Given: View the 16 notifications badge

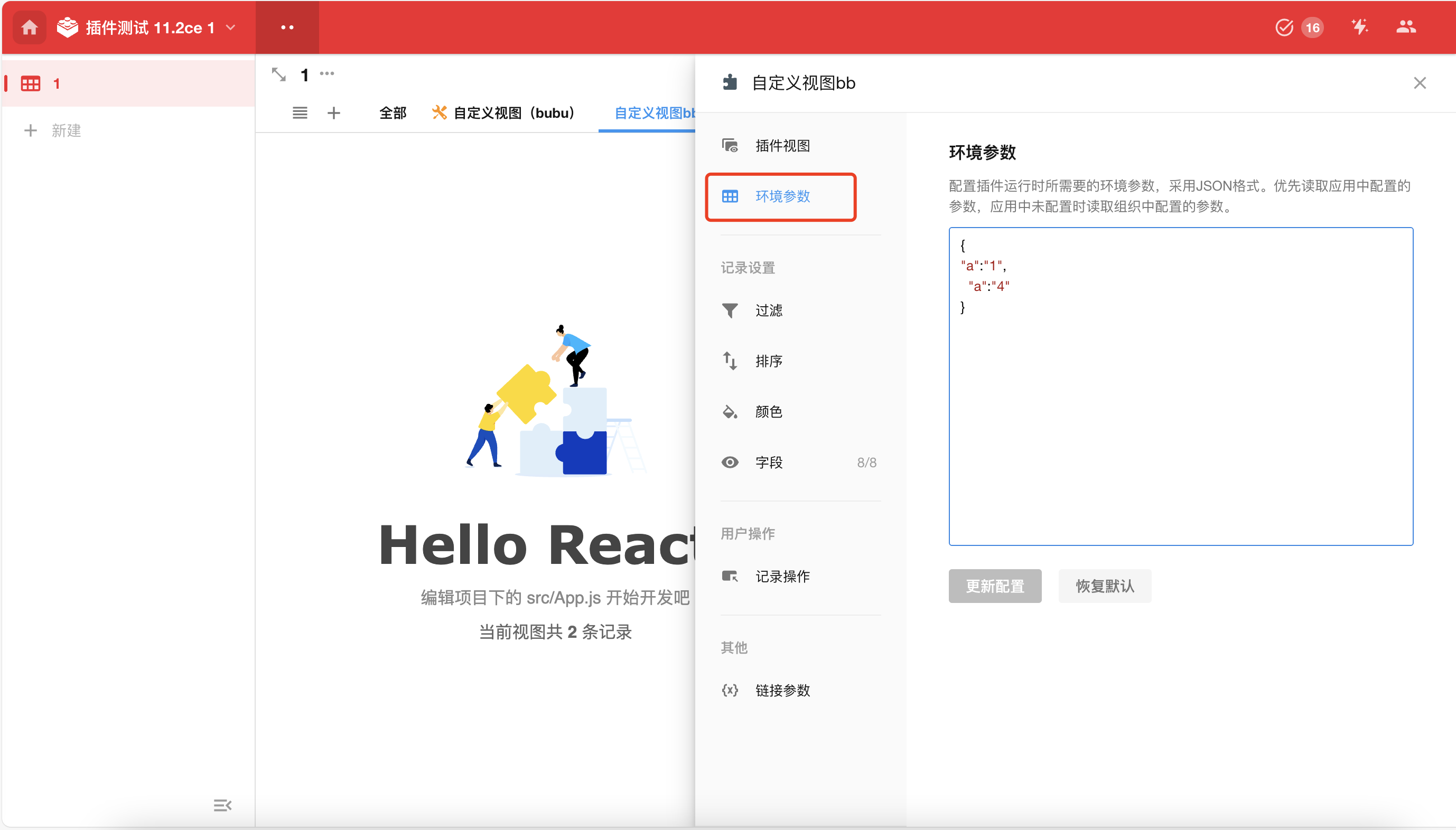Looking at the screenshot, I should click(1312, 27).
